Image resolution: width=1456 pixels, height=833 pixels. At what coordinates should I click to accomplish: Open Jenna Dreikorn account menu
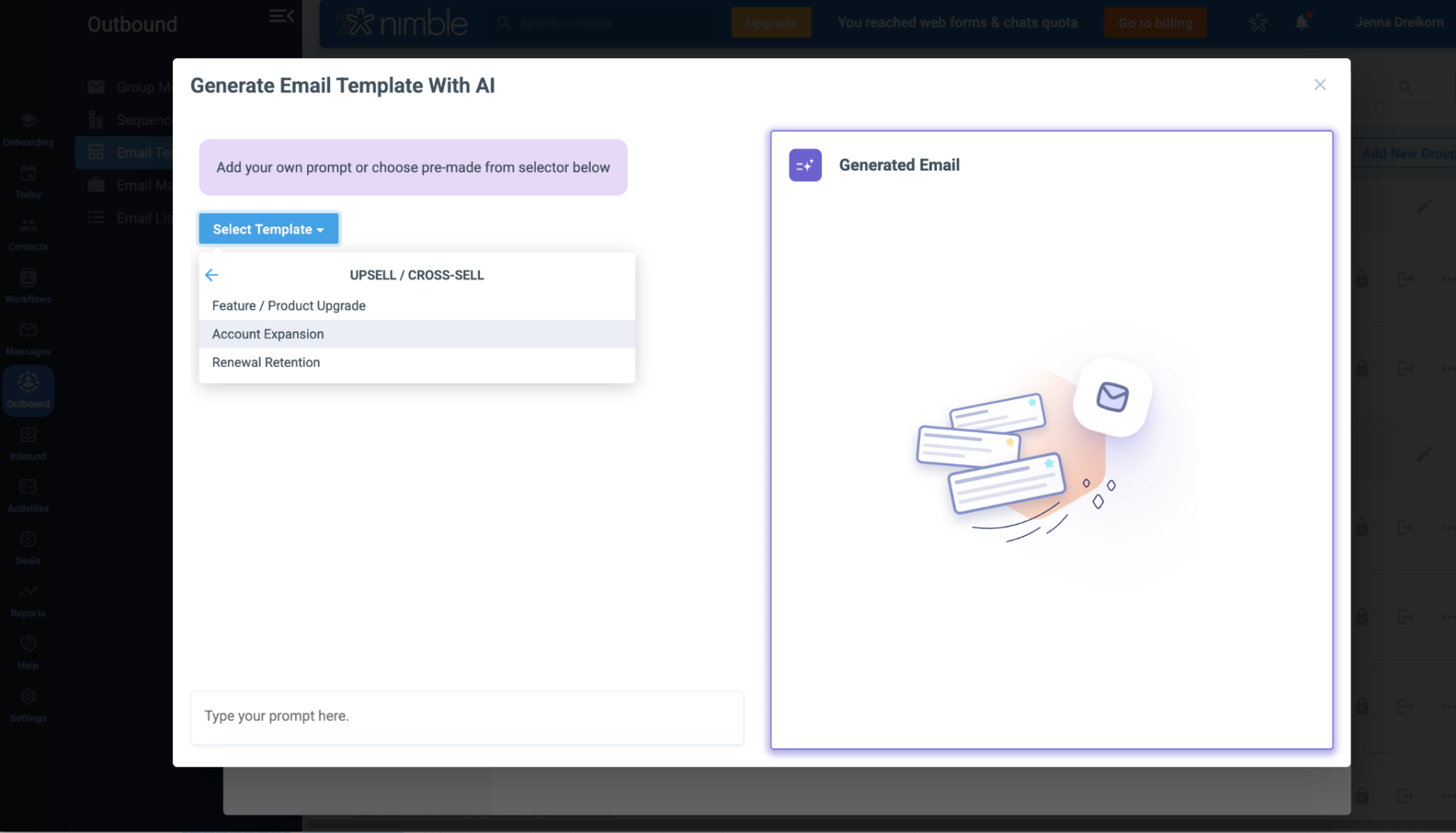click(x=1399, y=22)
